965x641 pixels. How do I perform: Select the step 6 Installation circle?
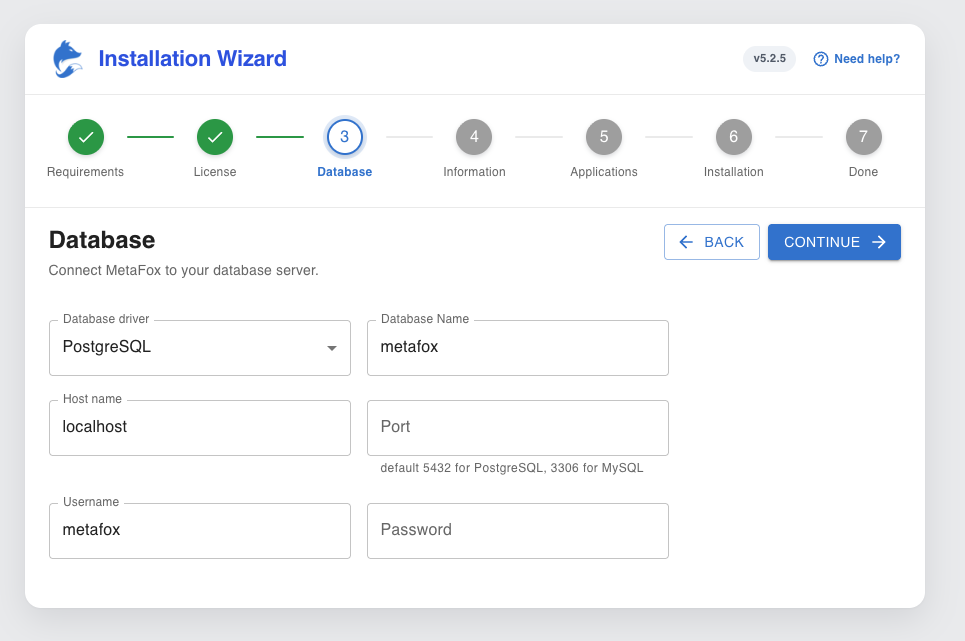(734, 137)
